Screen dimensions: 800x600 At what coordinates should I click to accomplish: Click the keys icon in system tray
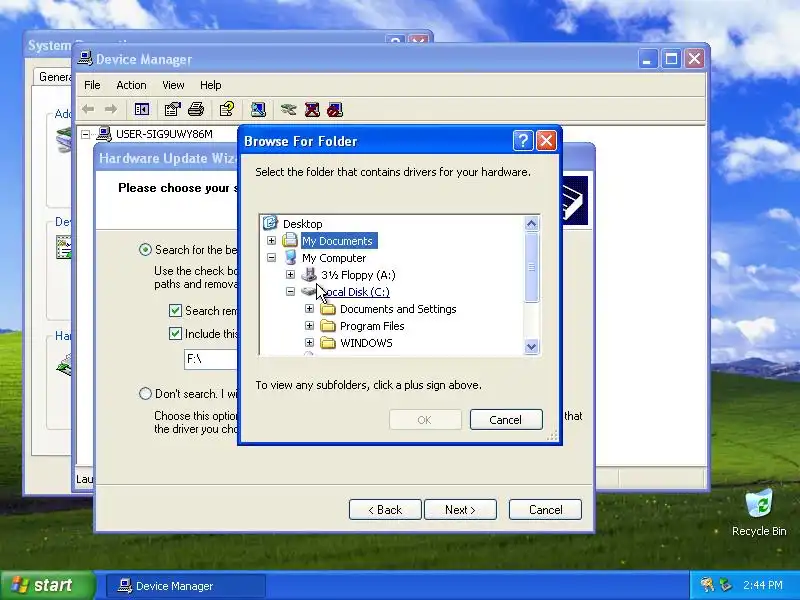tap(707, 585)
